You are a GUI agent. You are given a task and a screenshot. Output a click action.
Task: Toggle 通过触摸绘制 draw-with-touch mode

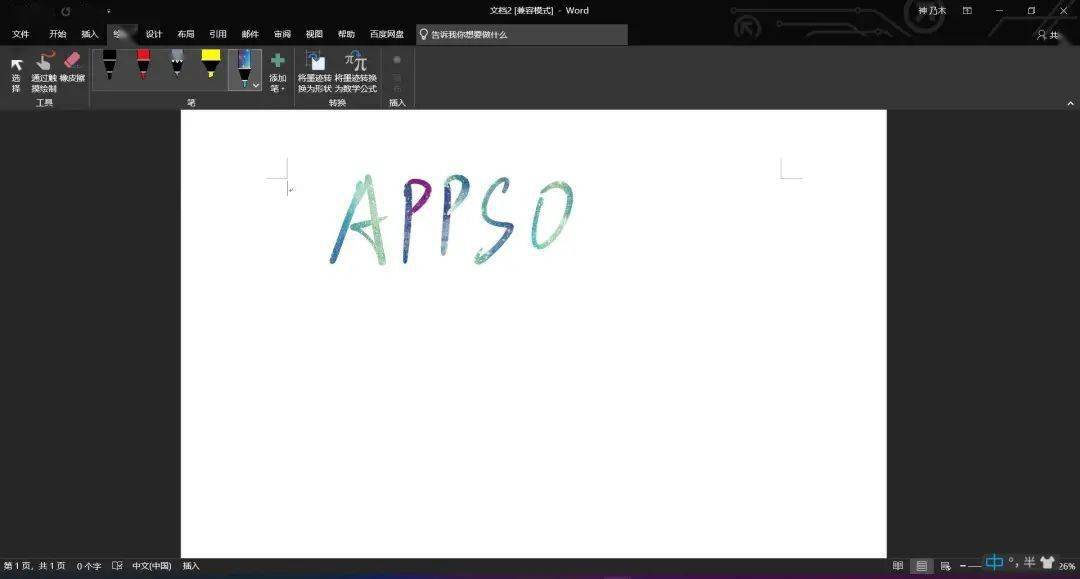tap(44, 72)
